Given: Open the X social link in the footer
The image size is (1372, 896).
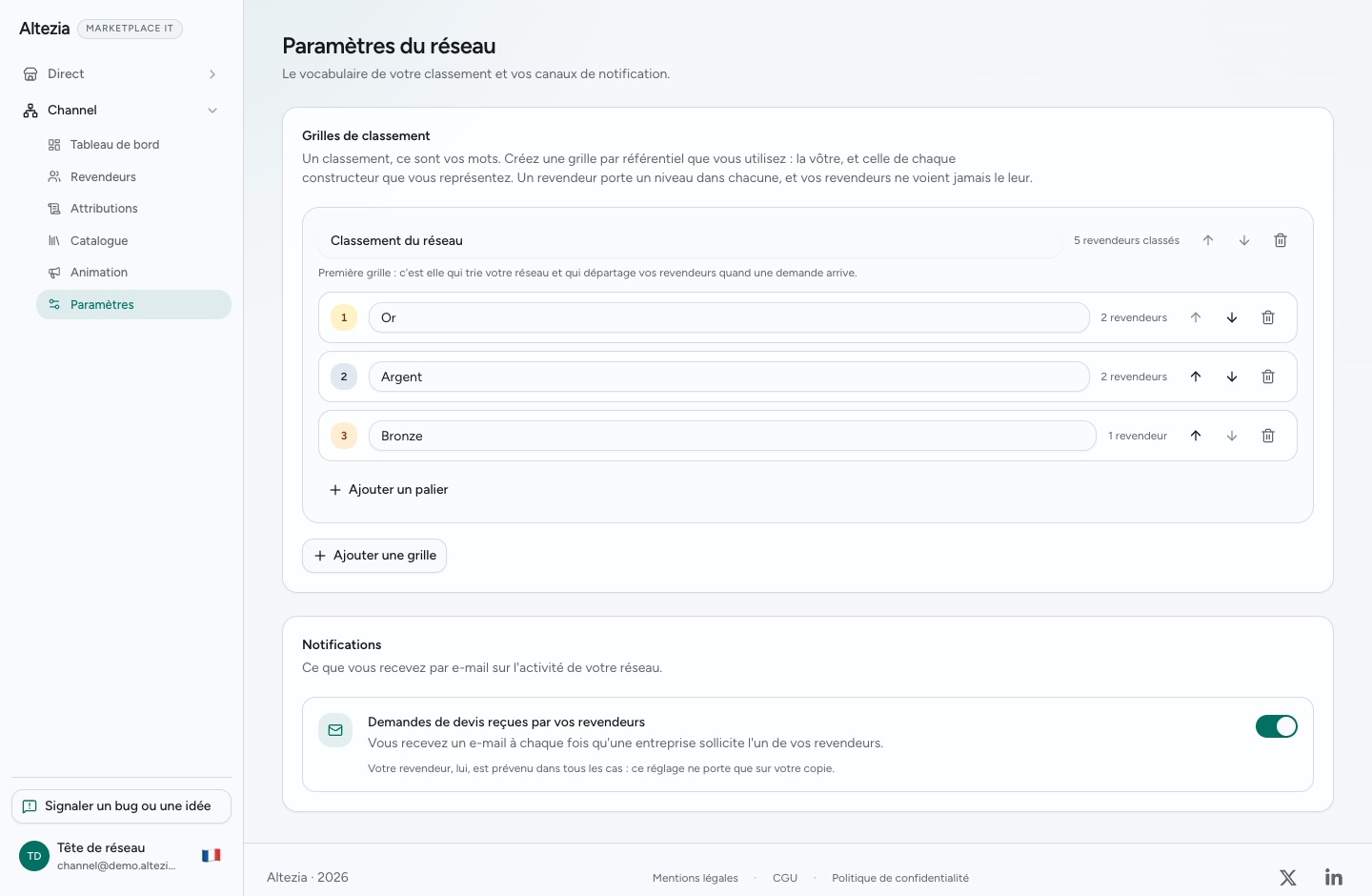Looking at the screenshot, I should (x=1288, y=878).
